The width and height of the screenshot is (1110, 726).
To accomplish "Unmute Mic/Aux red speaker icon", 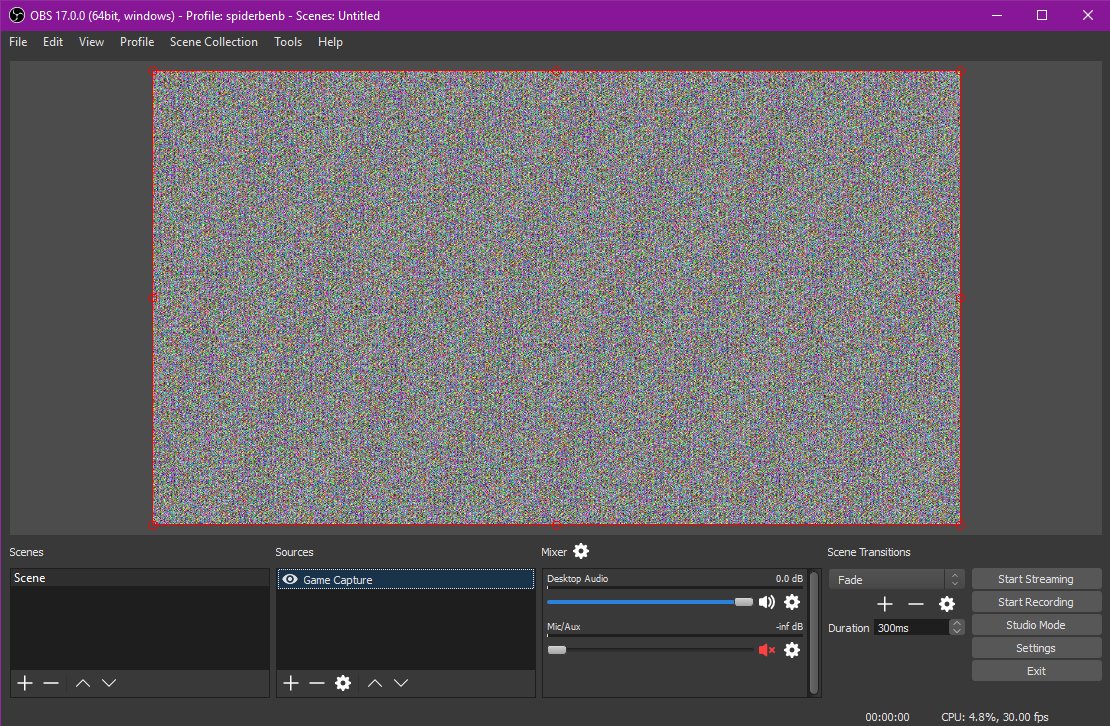I will pos(767,650).
